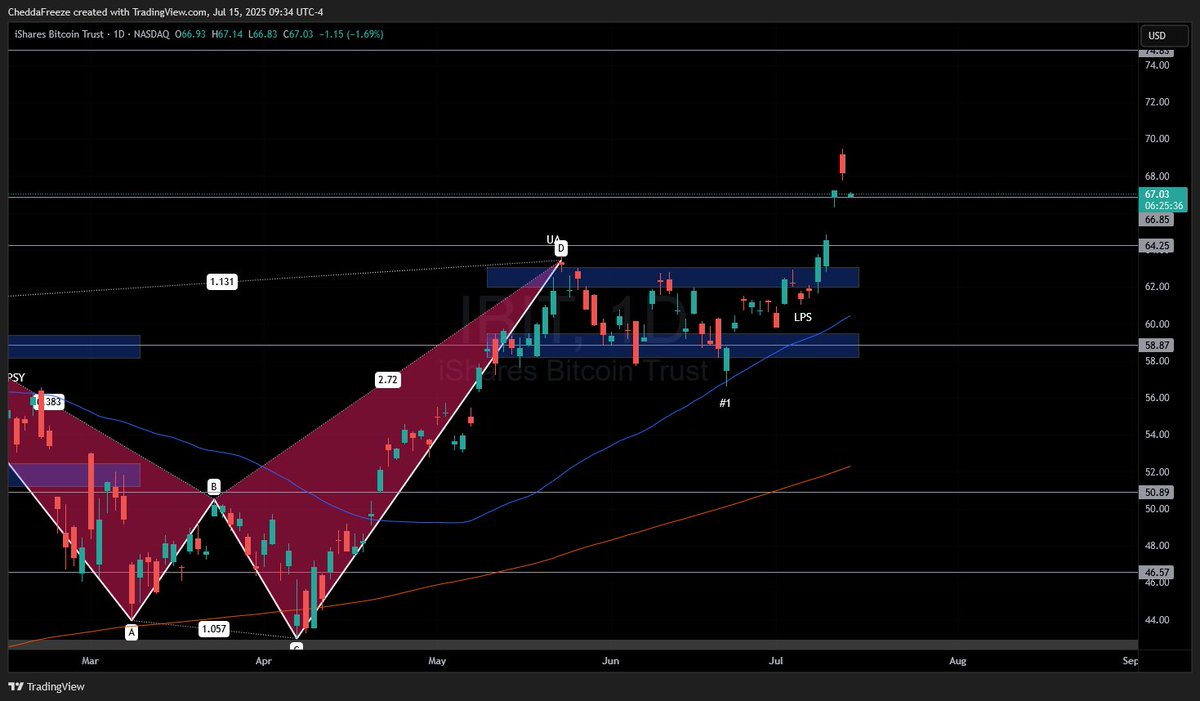The image size is (1200, 701).
Task: Click the 52.00 price axis tick
Action: click(x=1157, y=472)
